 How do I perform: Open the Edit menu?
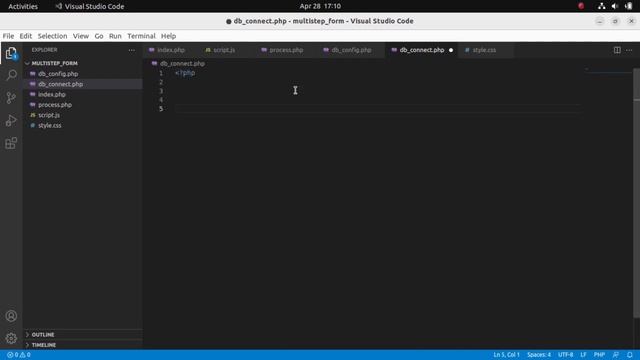tap(26, 36)
